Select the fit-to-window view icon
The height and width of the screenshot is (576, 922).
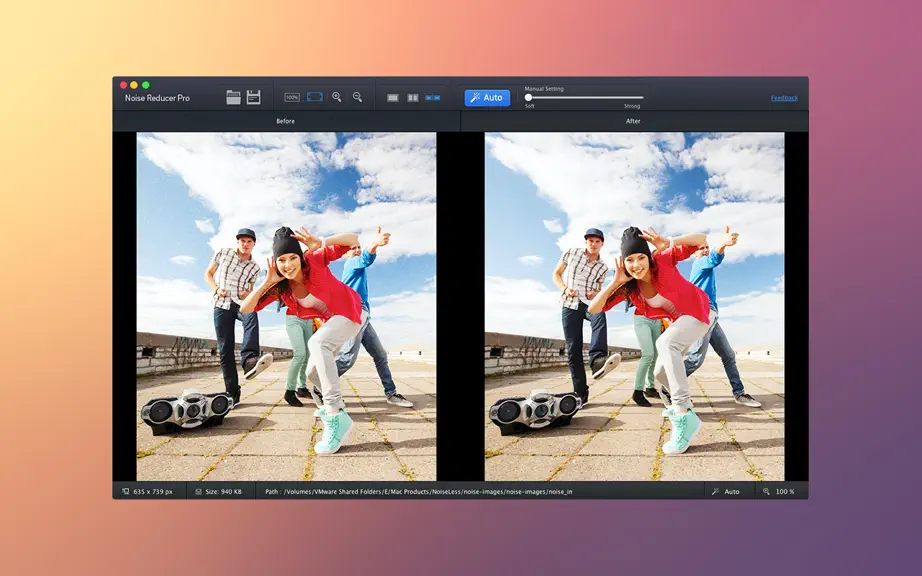[x=315, y=96]
